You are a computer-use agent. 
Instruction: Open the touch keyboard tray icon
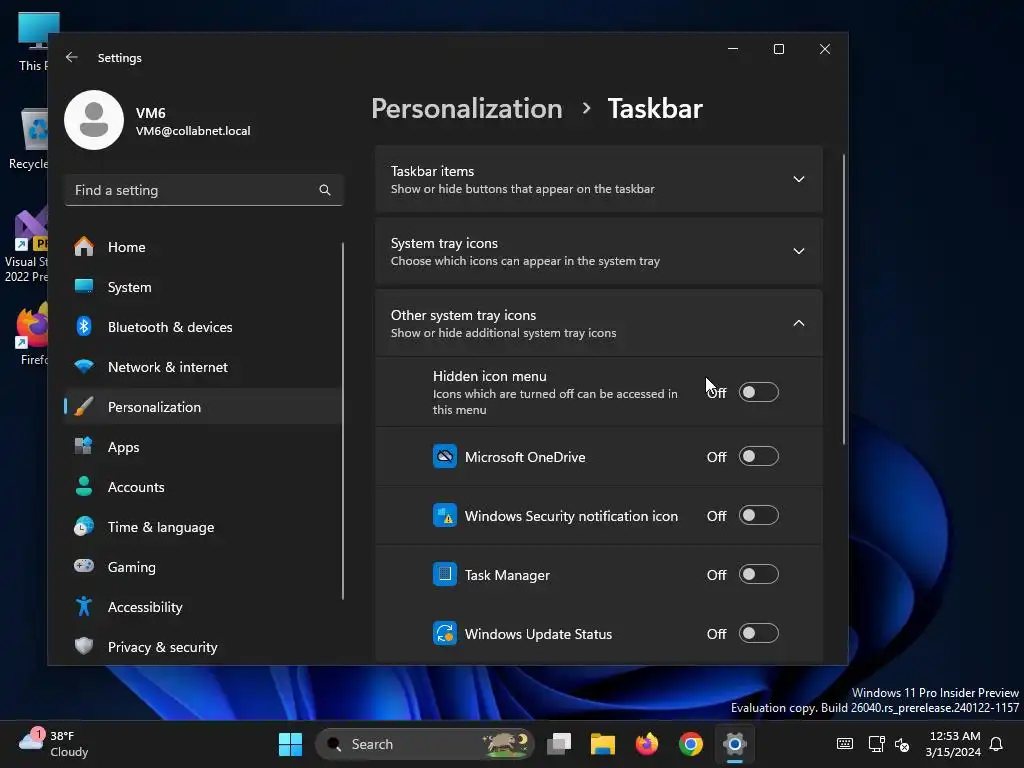tap(844, 744)
